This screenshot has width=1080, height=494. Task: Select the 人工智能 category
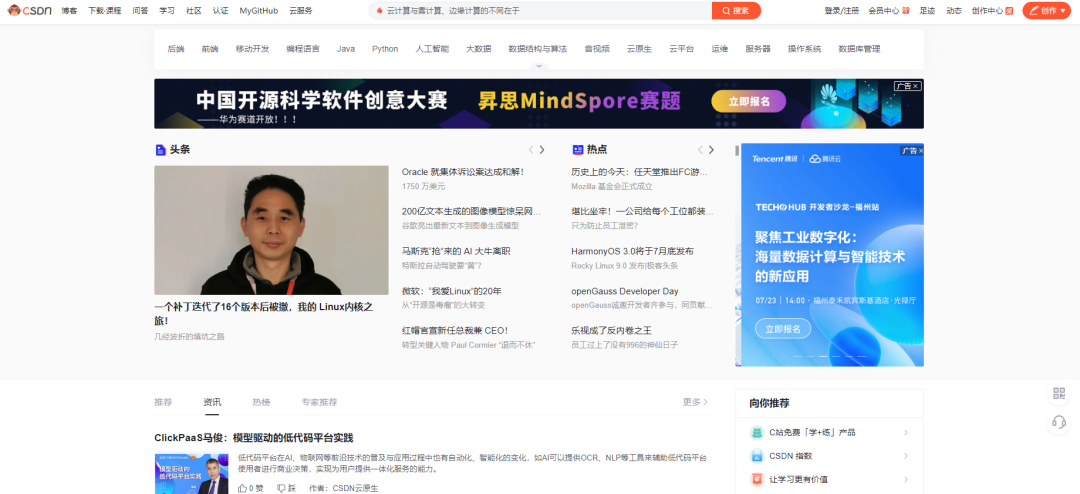pyautogui.click(x=432, y=49)
